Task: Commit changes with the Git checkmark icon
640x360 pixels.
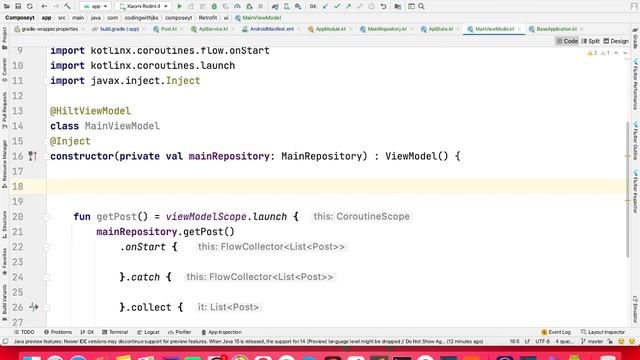Action: click(337, 7)
